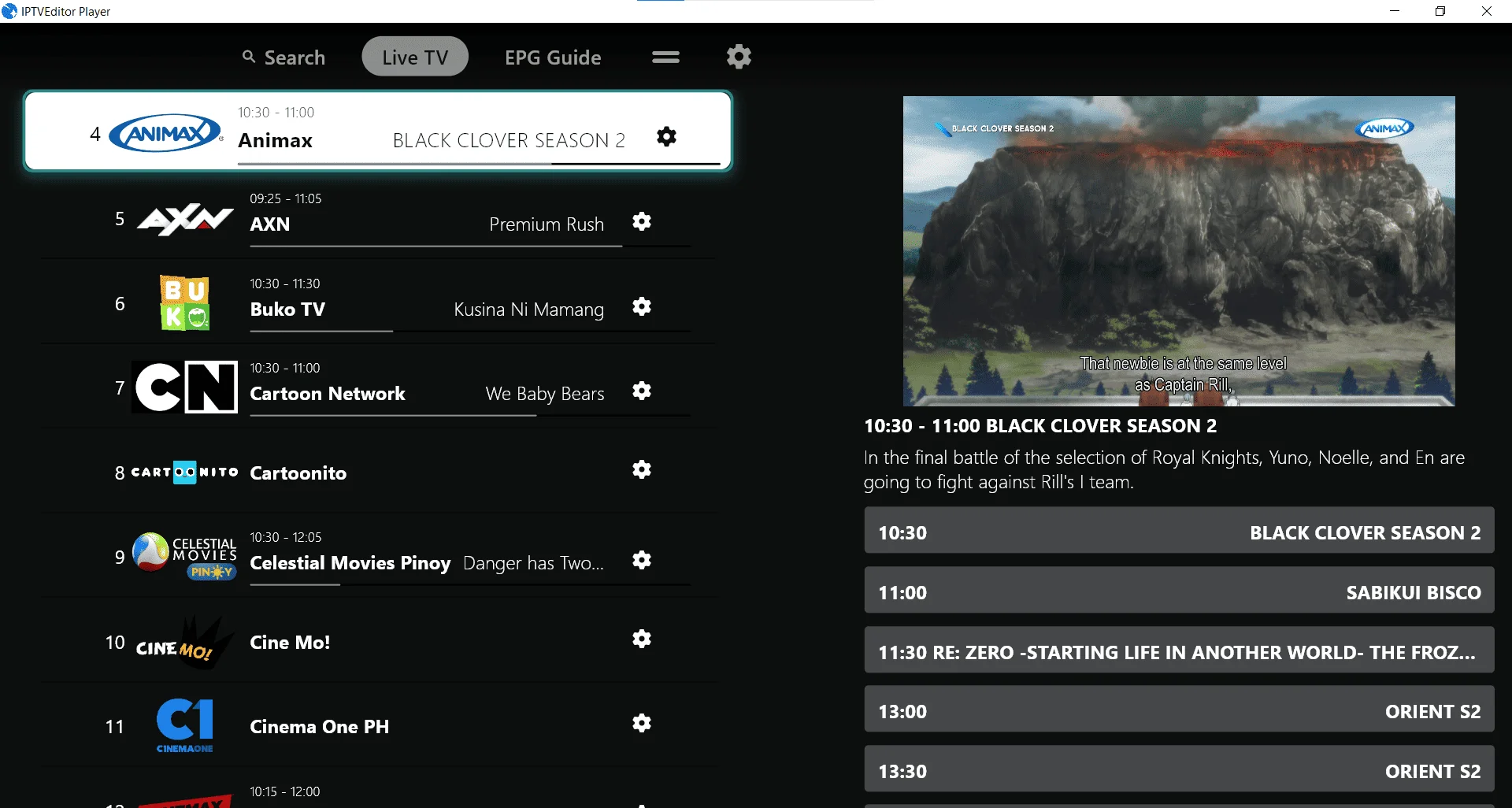Select the Cine Mo! channel name
1512x808 pixels.
(290, 643)
